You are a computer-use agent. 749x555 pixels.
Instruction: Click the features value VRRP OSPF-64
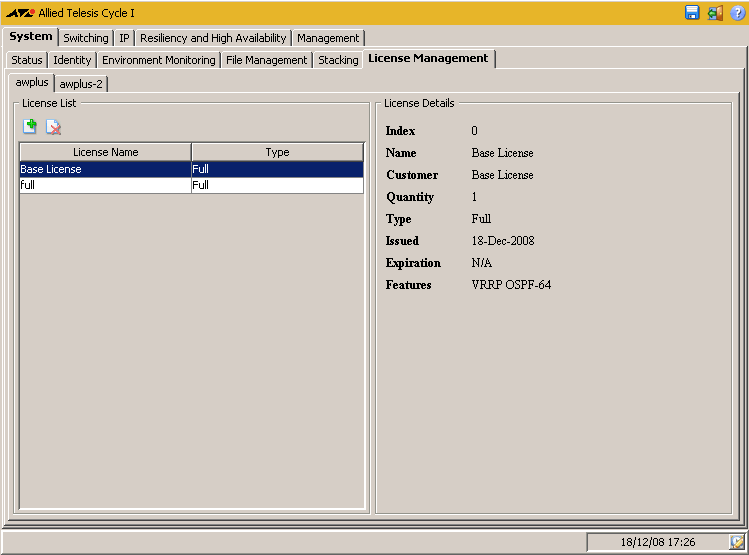tap(511, 285)
